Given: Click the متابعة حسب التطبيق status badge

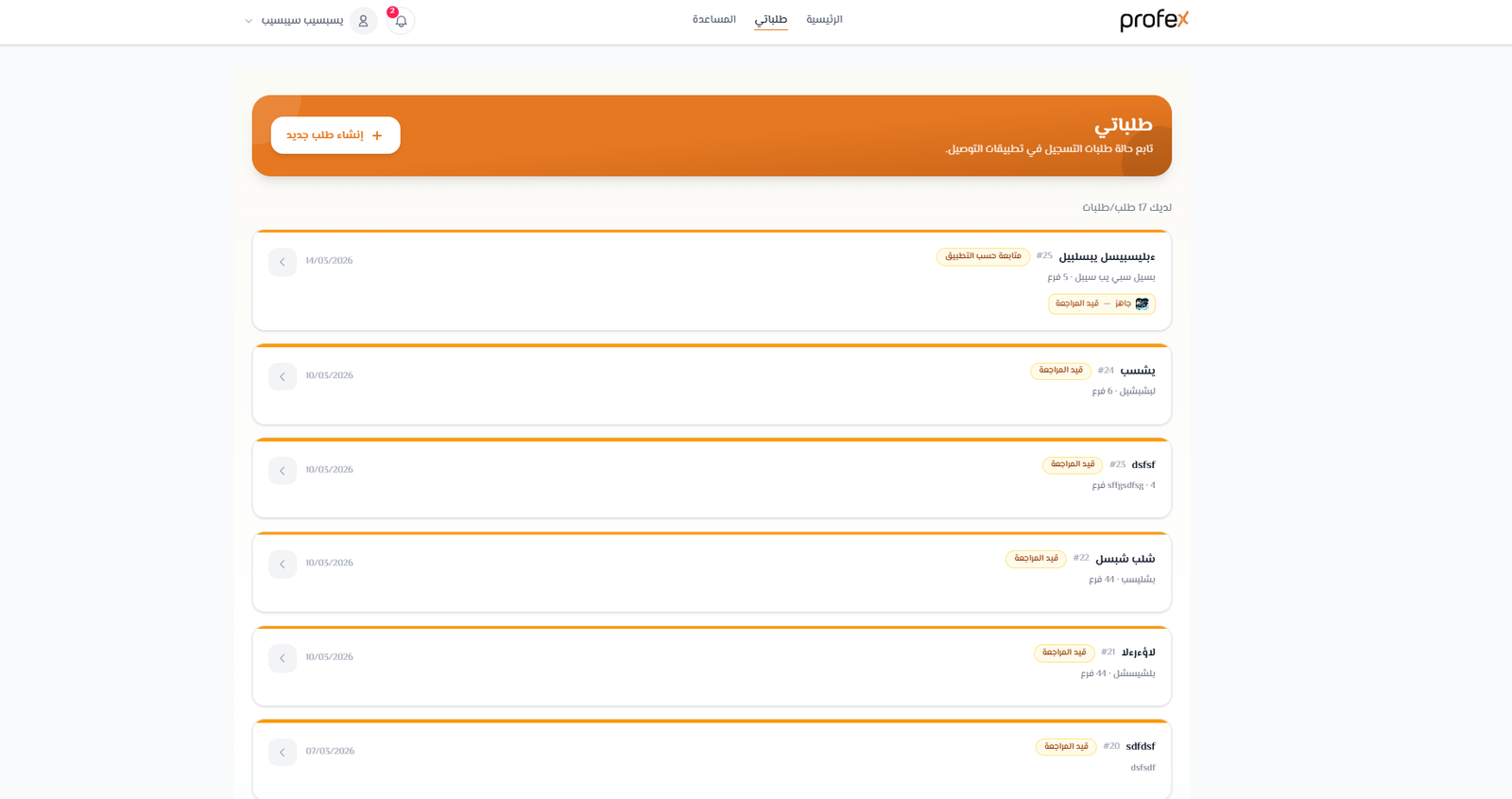Looking at the screenshot, I should 983,256.
